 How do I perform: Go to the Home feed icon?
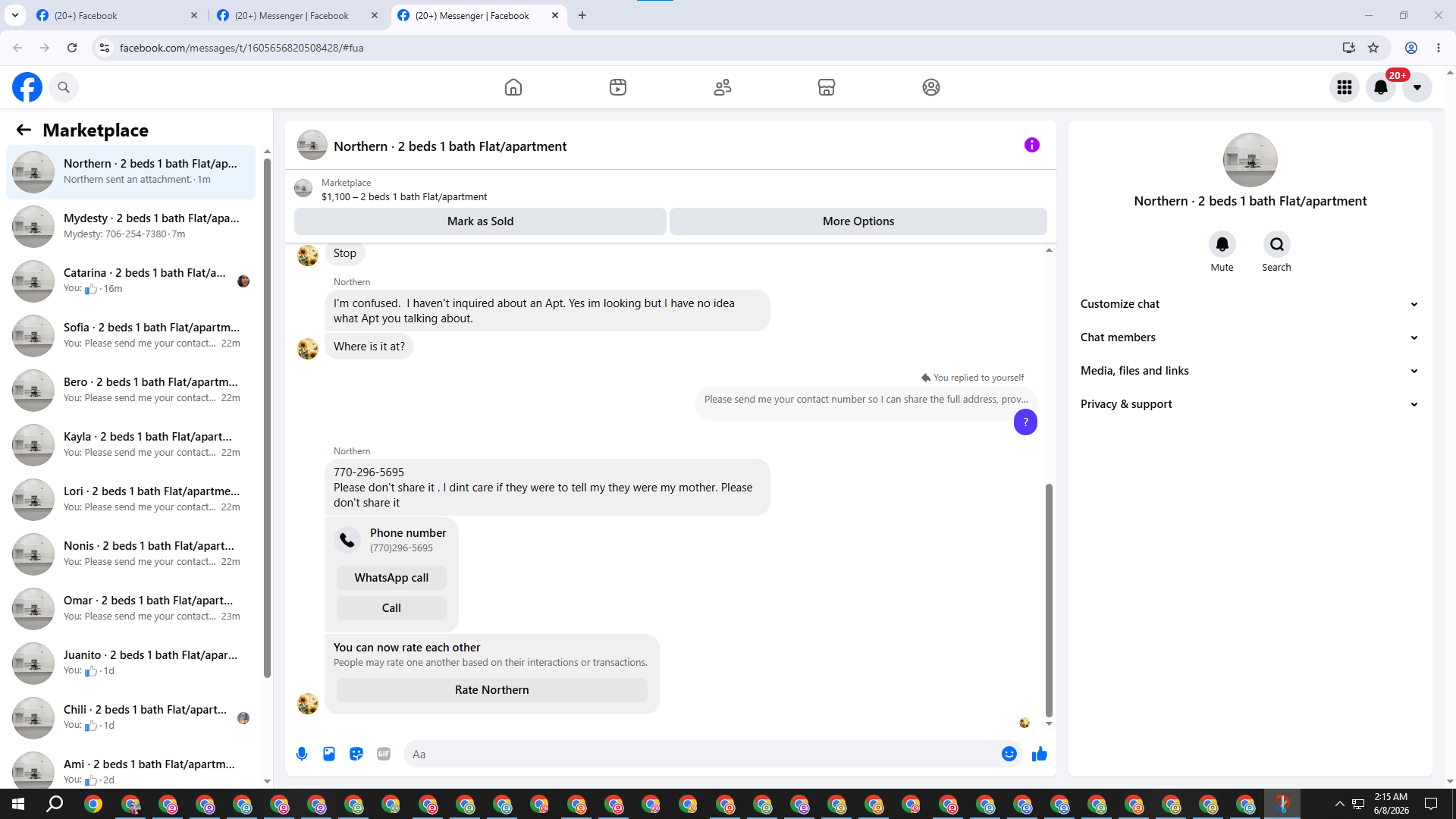coord(513,87)
